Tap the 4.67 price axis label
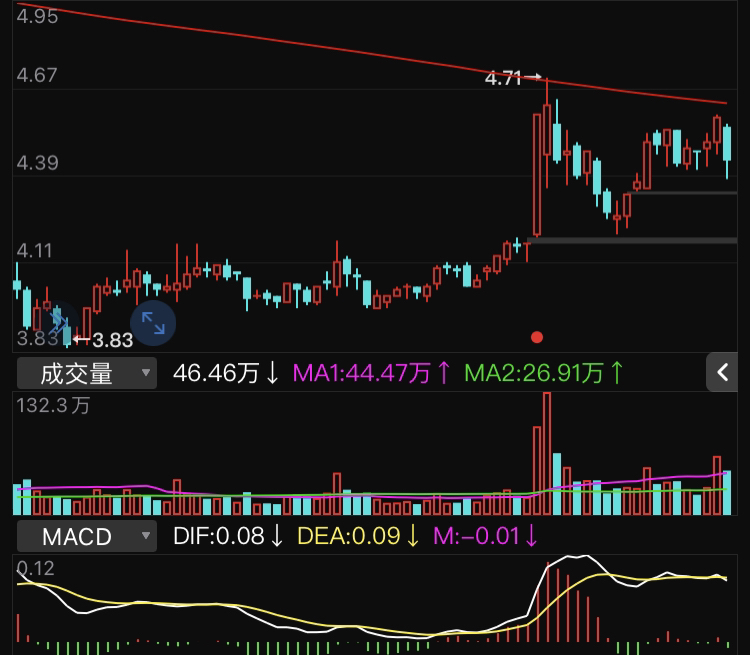This screenshot has height=655, width=750. point(37,75)
